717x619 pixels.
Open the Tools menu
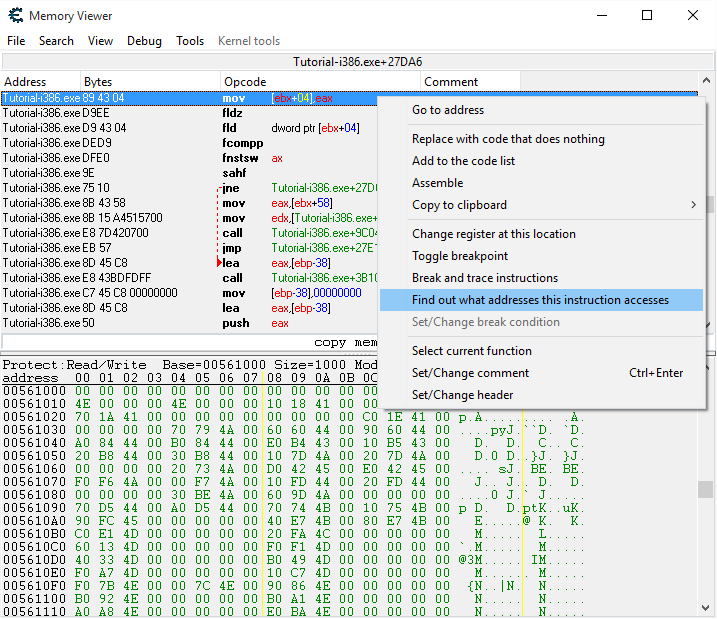(190, 41)
